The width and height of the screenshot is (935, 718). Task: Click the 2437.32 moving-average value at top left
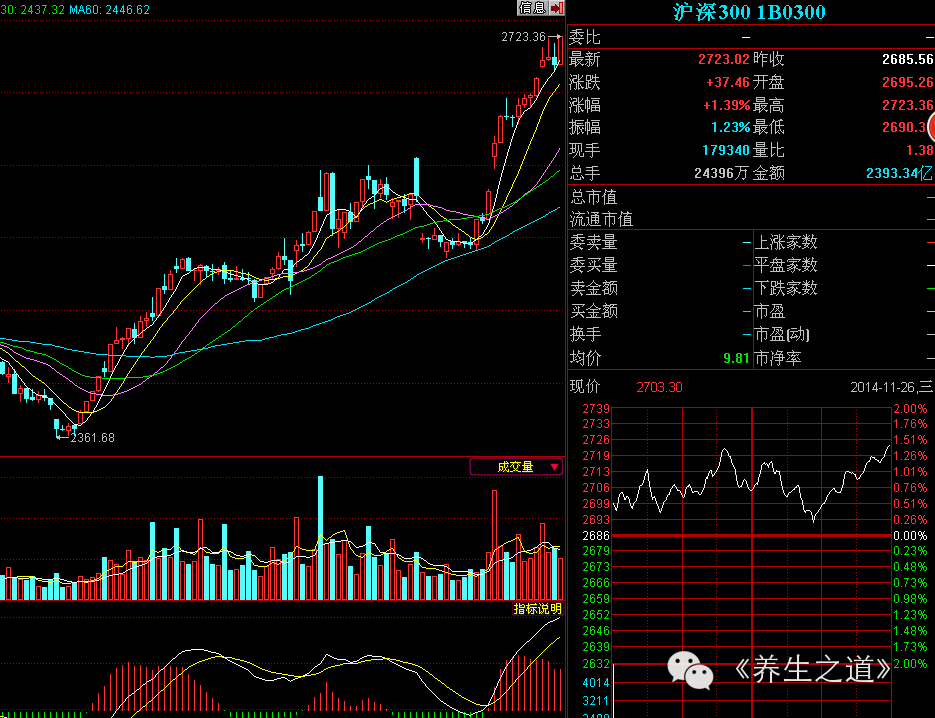pos(42,10)
